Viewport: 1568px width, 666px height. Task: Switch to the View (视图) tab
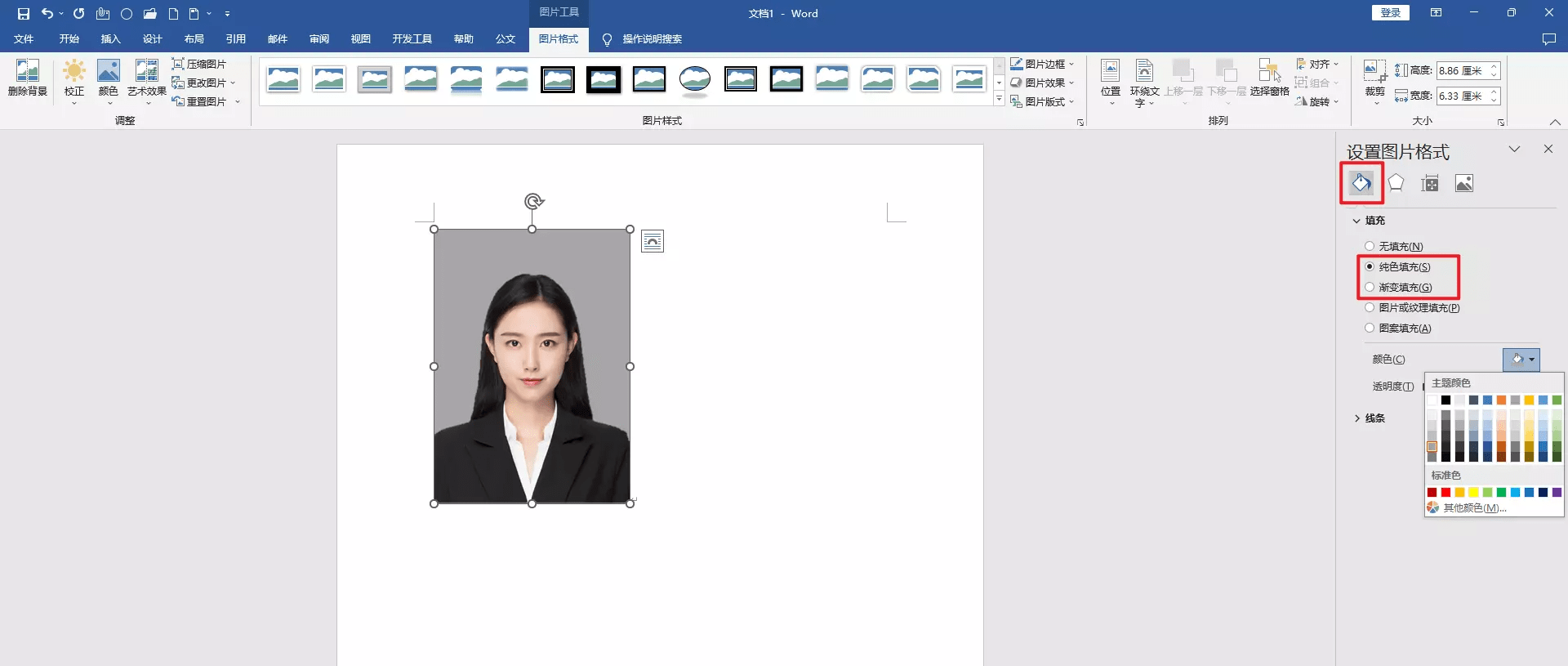(x=360, y=39)
